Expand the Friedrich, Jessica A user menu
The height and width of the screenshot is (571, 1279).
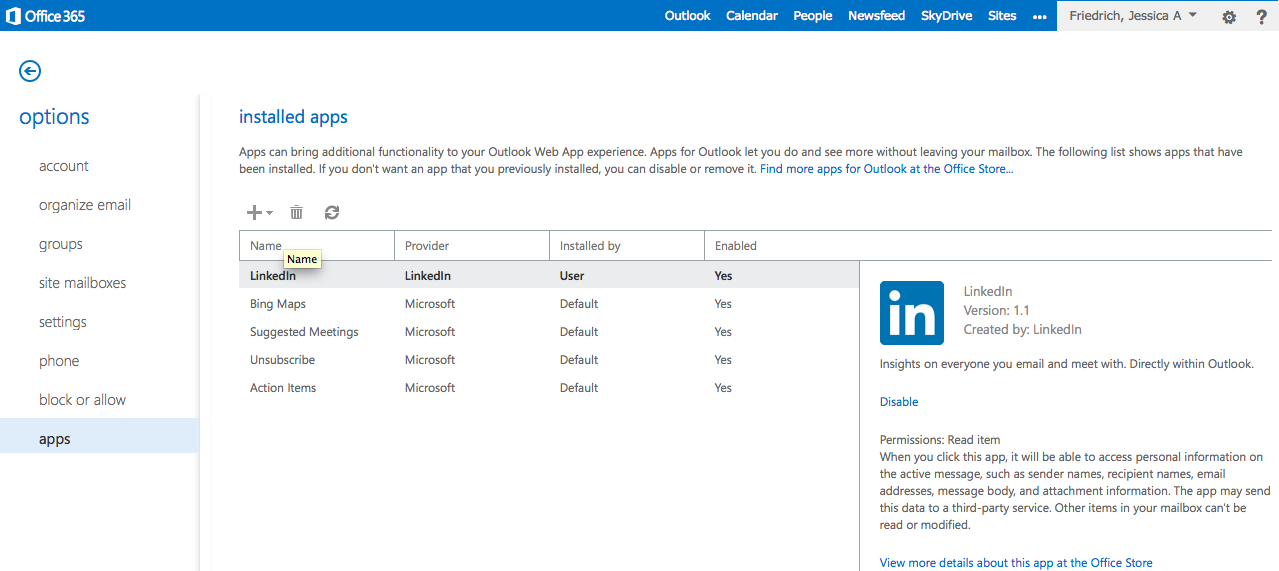click(1132, 16)
